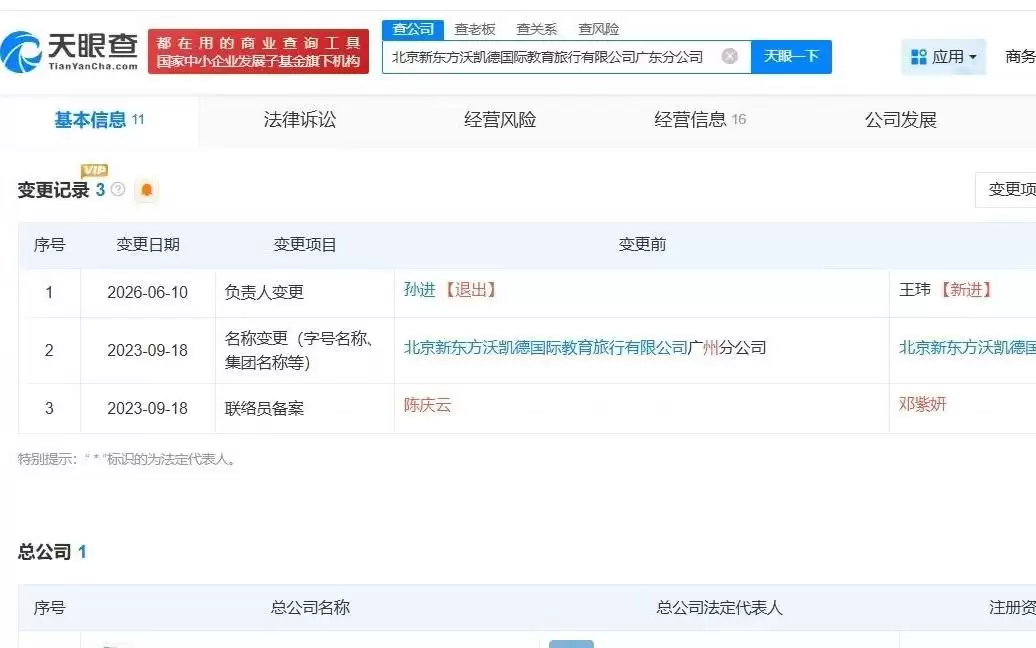Click the 【退出】 tag beside 孙进
Viewport: 1036px width, 648px height.
pos(471,289)
